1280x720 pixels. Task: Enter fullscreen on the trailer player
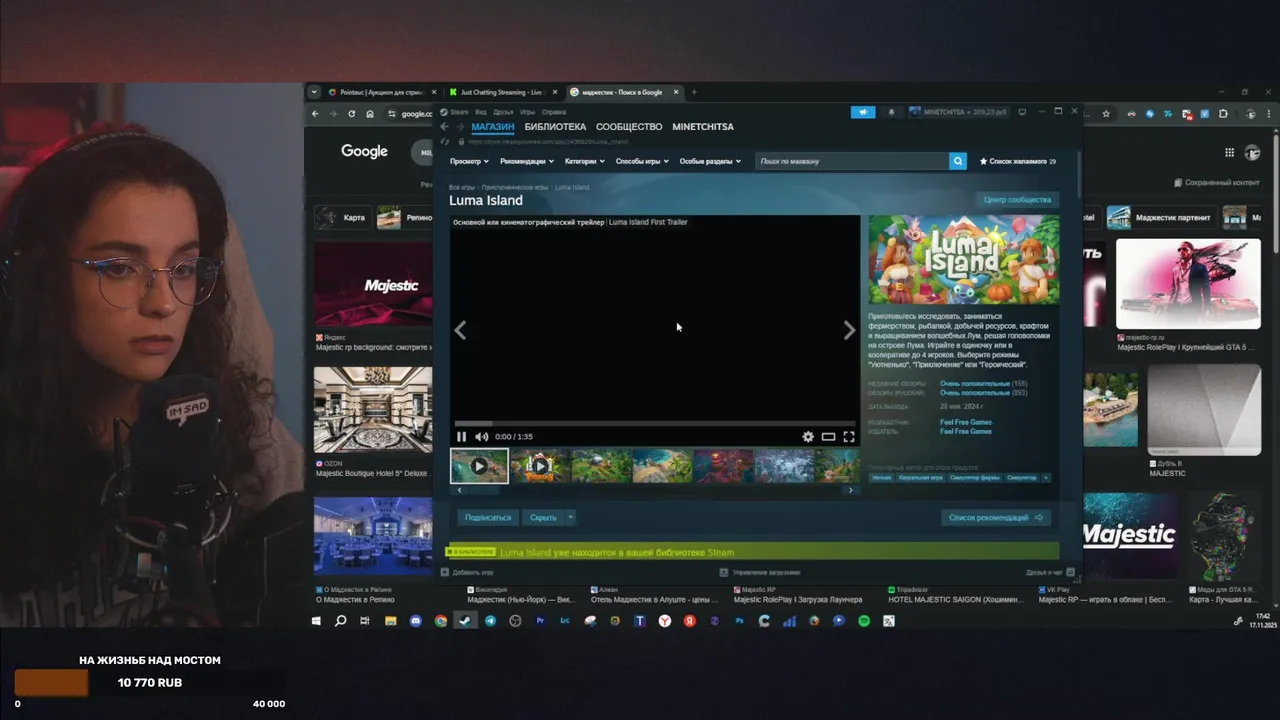coord(849,436)
